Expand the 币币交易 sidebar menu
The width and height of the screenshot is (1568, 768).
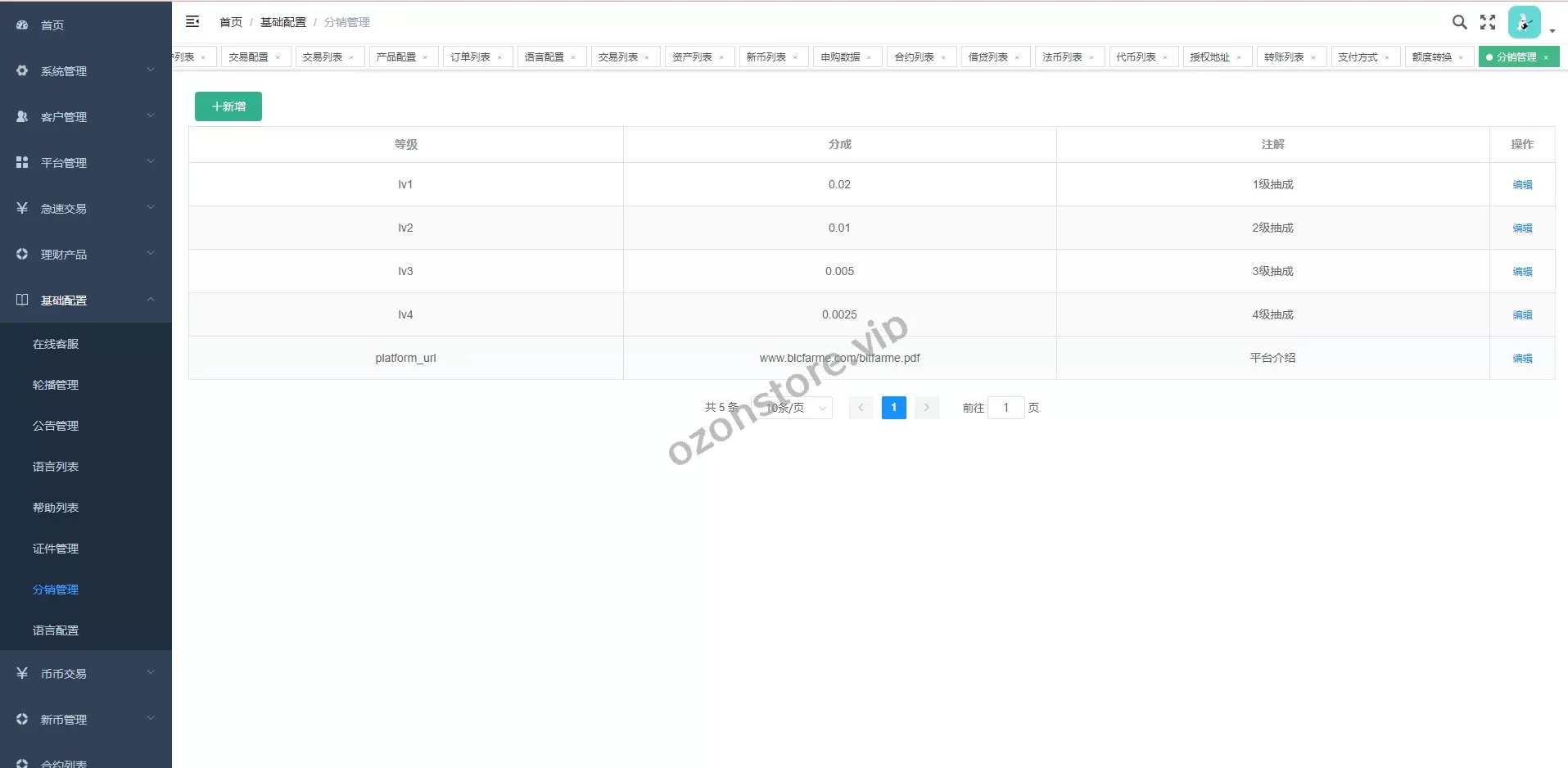tap(86, 674)
